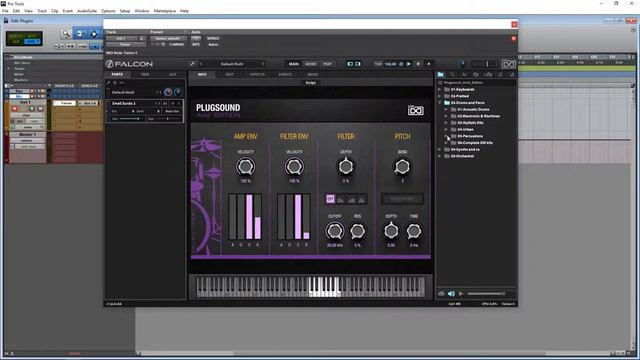Toggle the browser preview speaker icon
This screenshot has width=640, height=360.
pos(451,293)
